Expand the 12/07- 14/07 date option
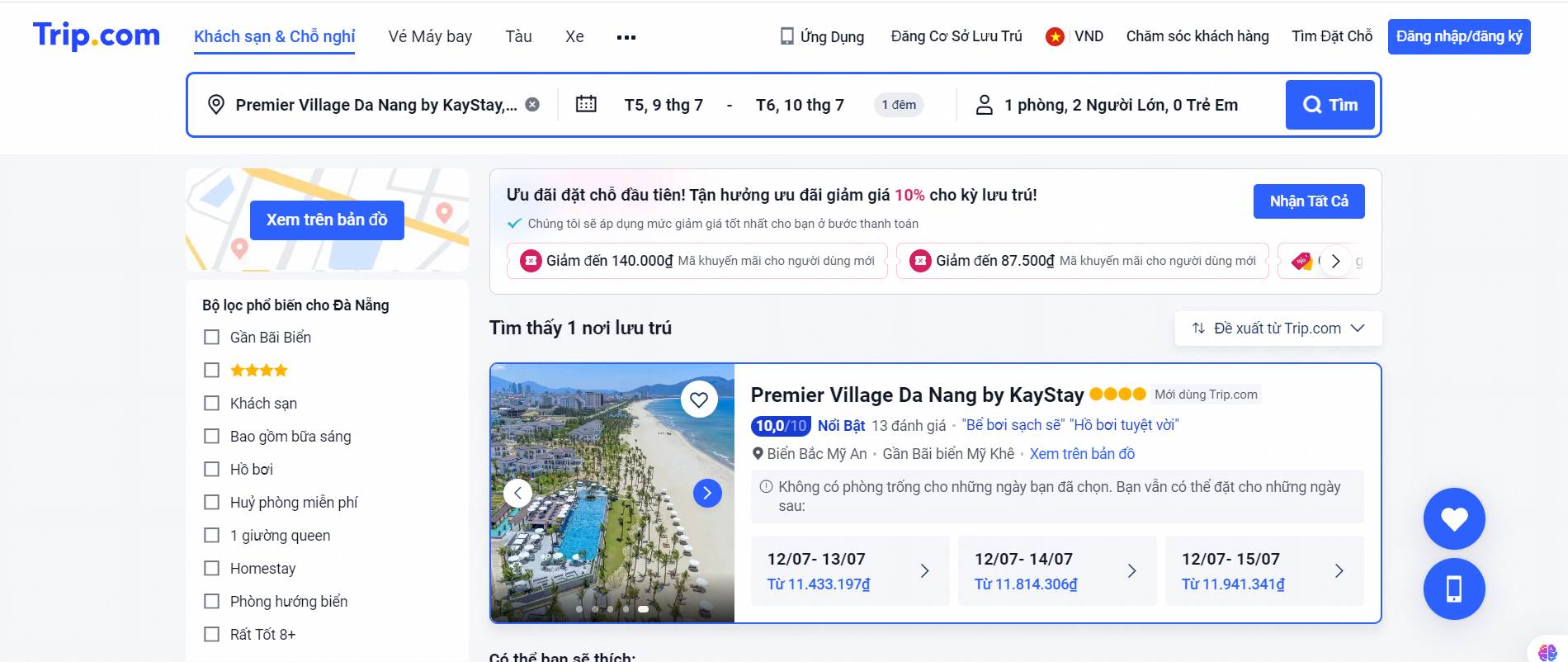 click(1057, 571)
